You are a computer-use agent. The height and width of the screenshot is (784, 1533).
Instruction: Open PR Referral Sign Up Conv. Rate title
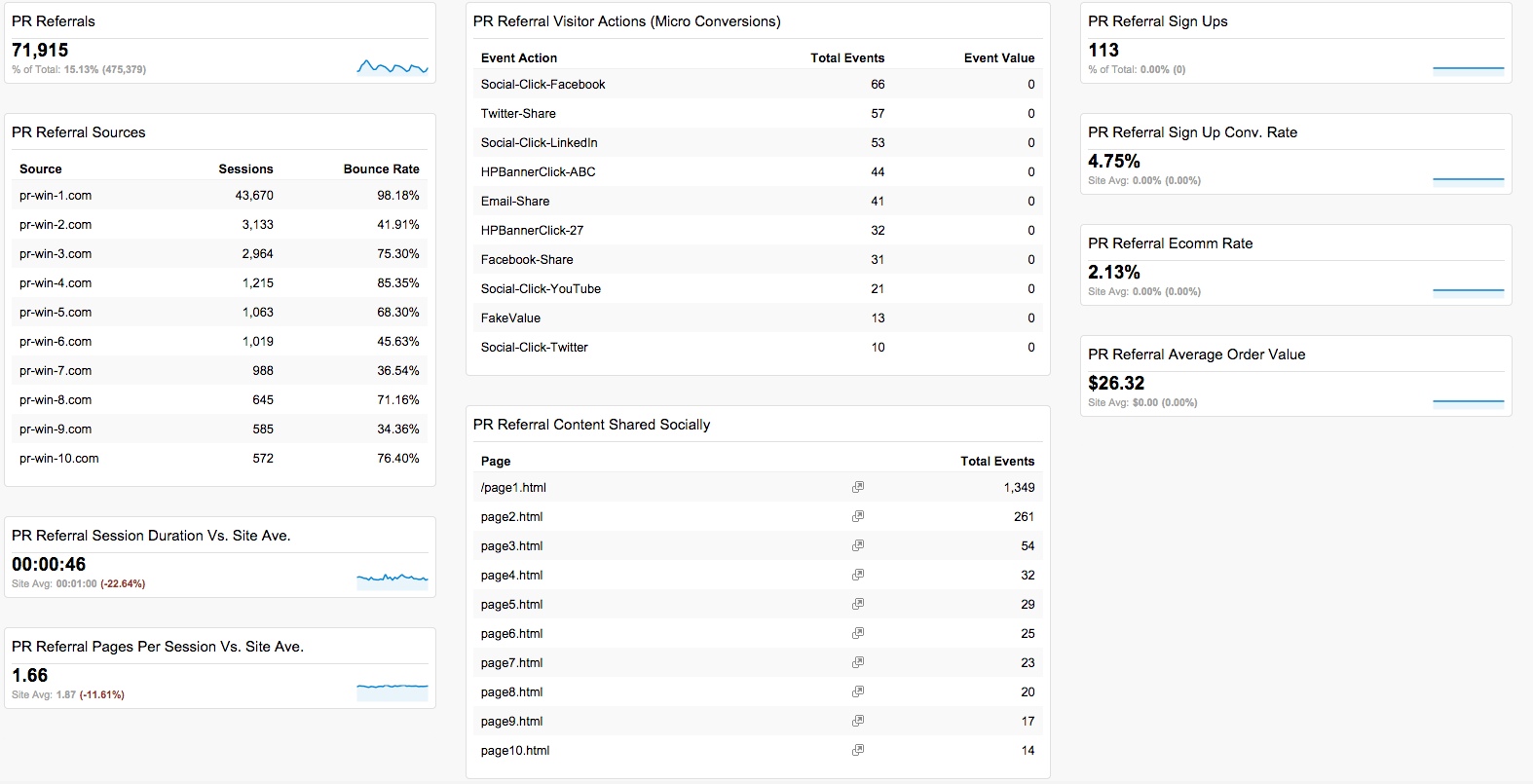tap(1193, 132)
